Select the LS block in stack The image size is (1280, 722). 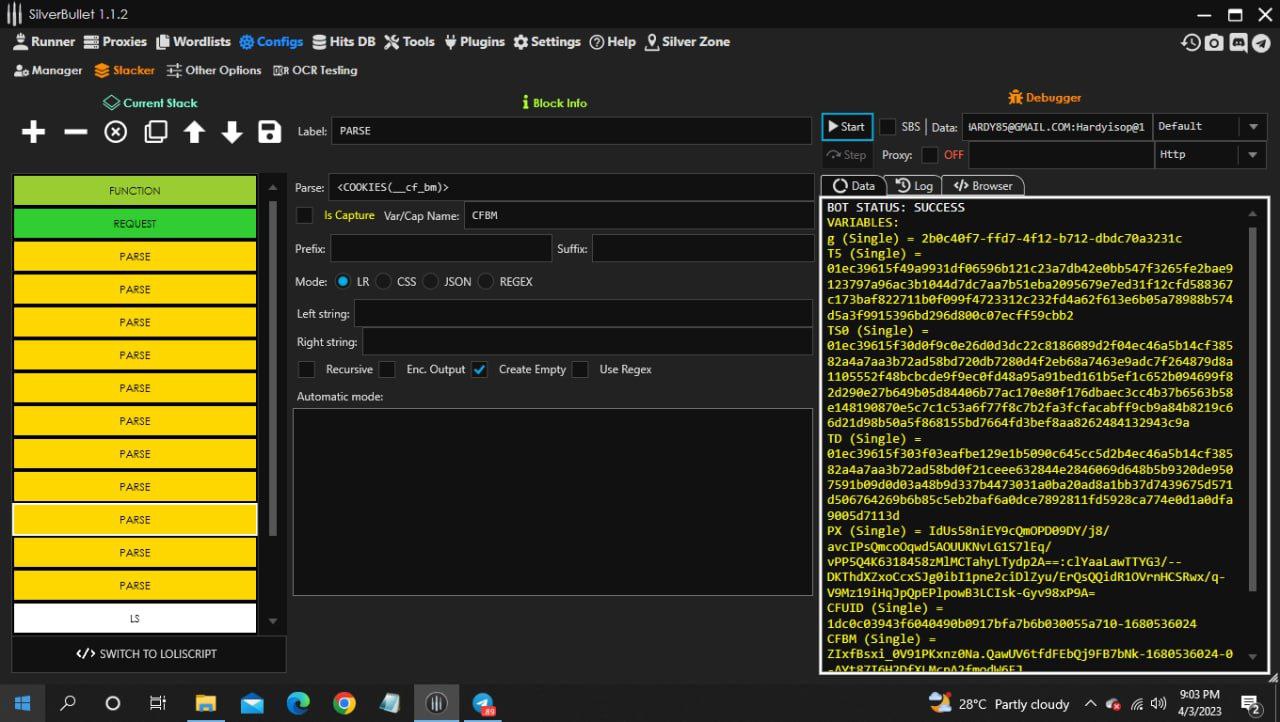(x=135, y=619)
